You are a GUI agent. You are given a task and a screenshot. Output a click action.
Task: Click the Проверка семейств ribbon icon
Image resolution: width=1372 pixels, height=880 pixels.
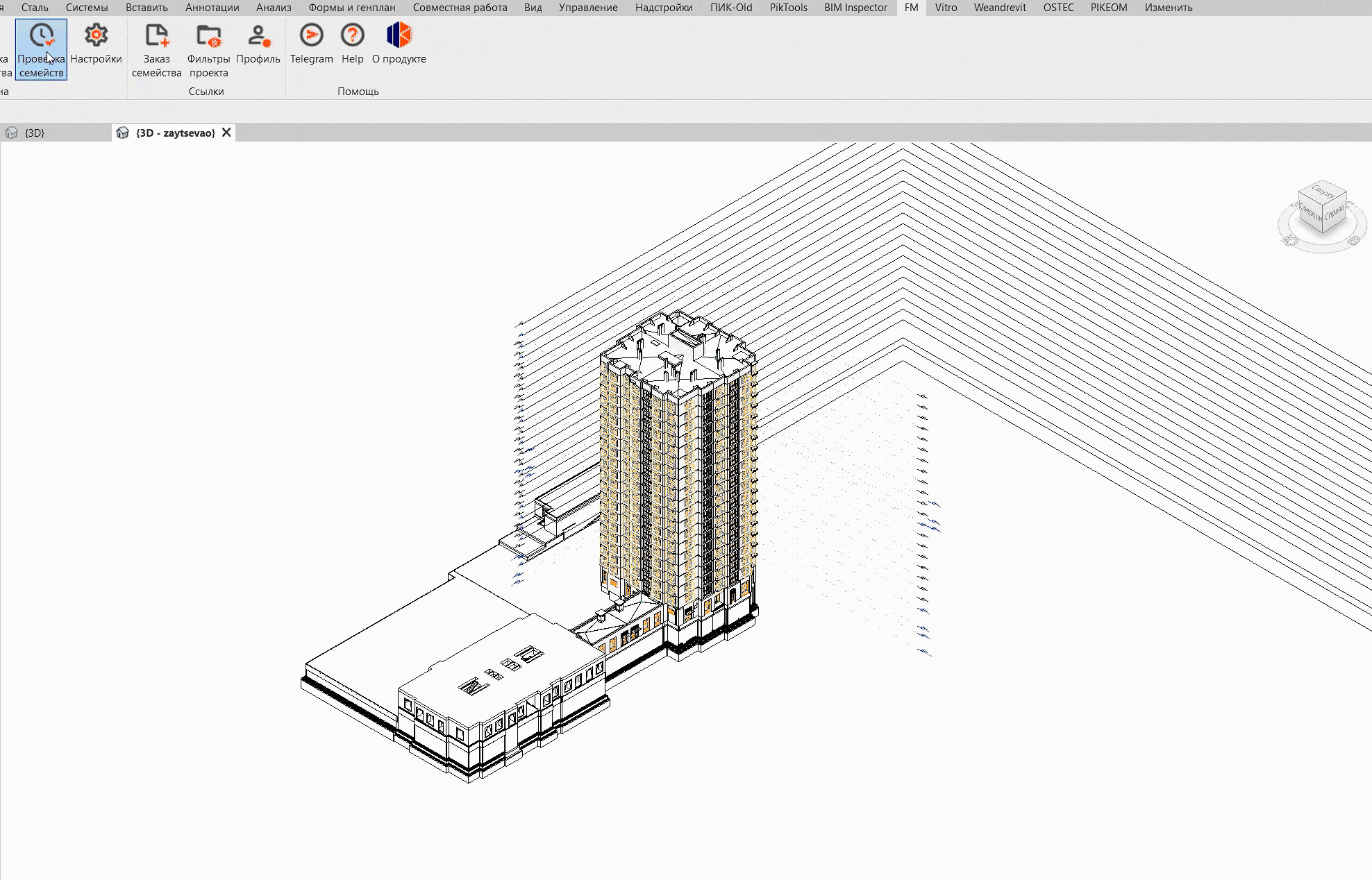tap(41, 36)
